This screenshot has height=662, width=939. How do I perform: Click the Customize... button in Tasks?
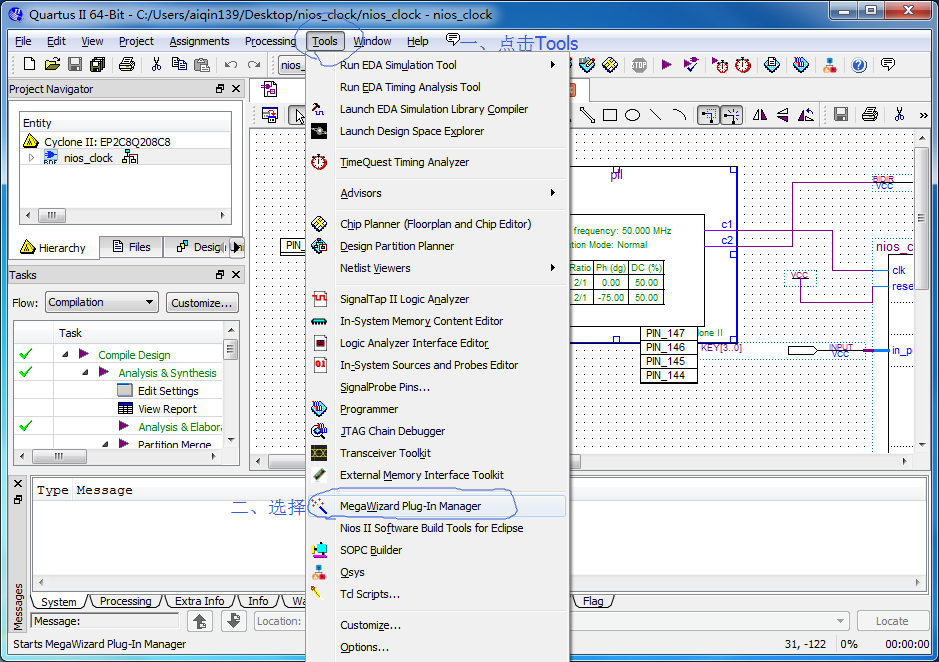202,303
